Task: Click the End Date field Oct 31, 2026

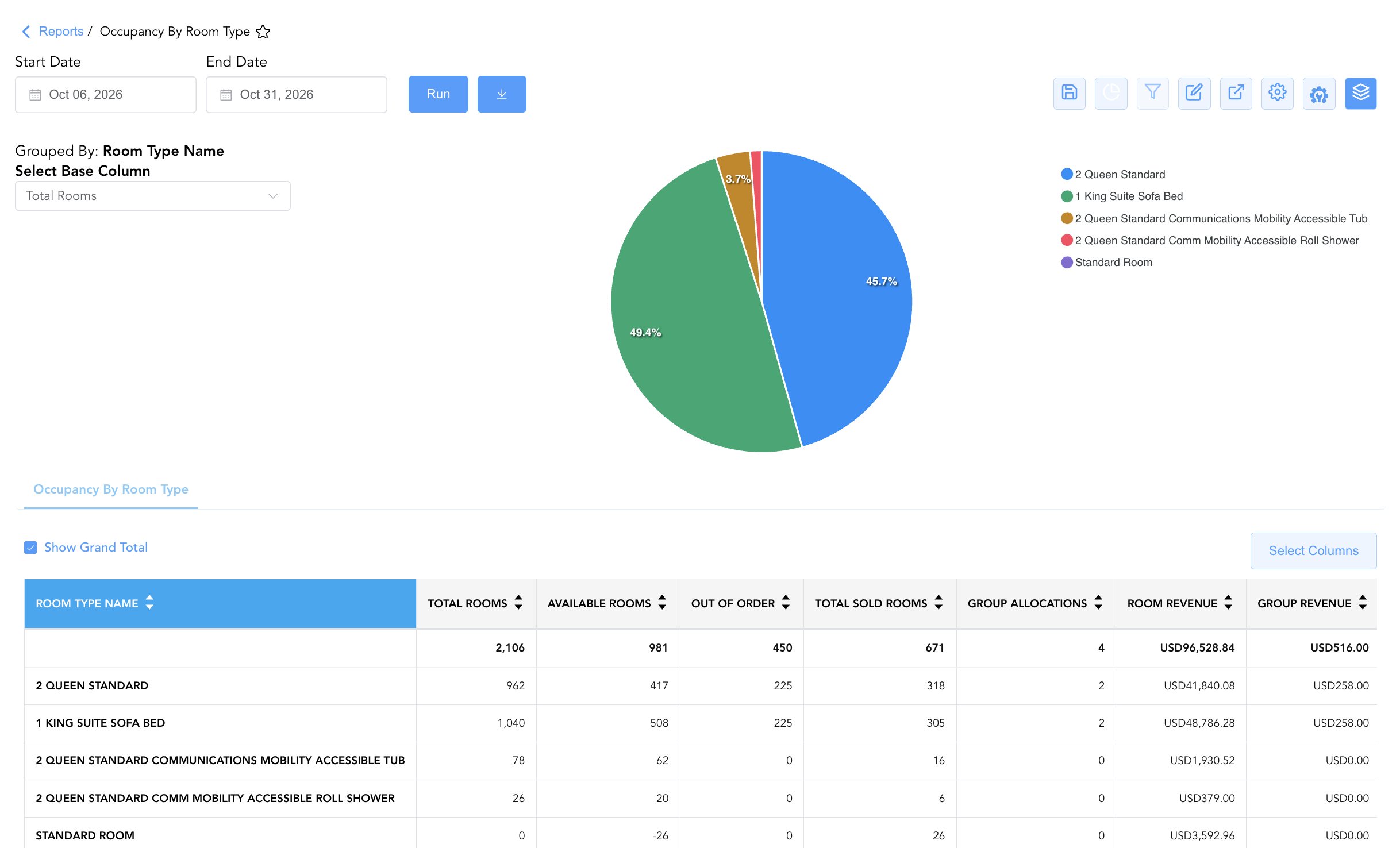Action: [x=297, y=95]
